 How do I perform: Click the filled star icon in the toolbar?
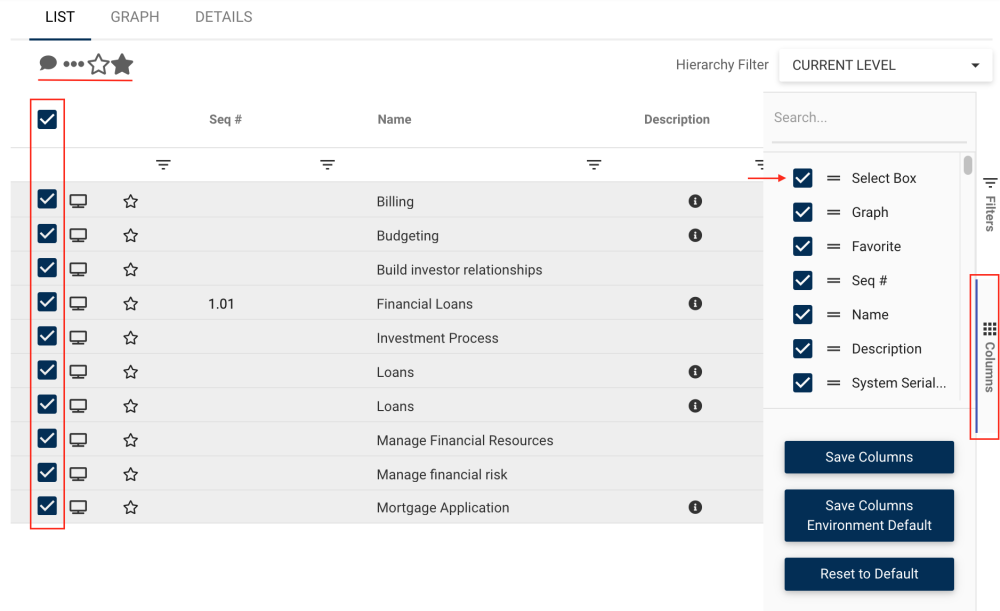122,65
